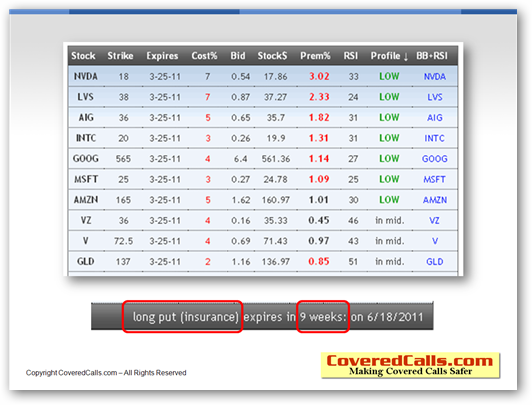
Task: Click the CoveredCalls.com logo banner
Action: 411,365
